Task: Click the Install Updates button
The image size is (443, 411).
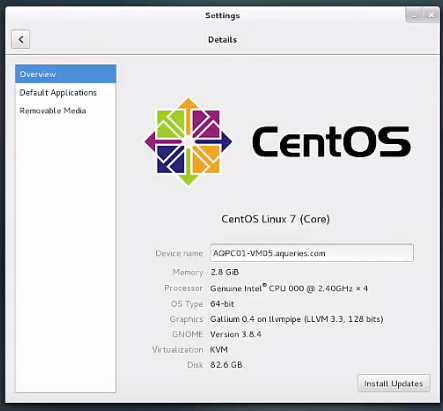Action: (x=394, y=383)
